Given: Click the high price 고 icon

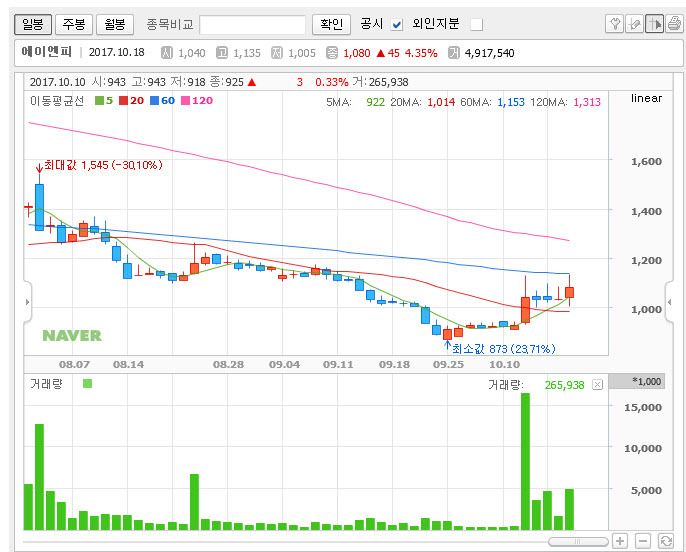Looking at the screenshot, I should 222,53.
